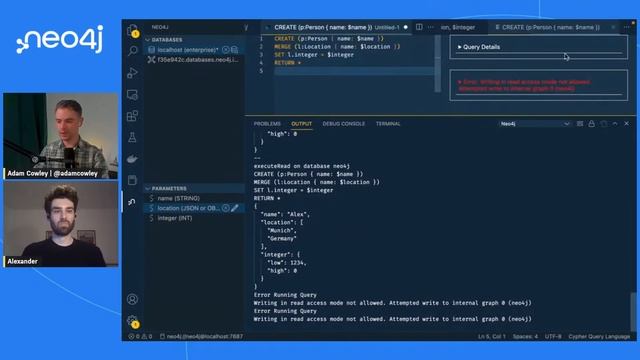This screenshot has height=360, width=640.
Task: Open the Neo4j output channel dropdown
Action: tap(535, 124)
